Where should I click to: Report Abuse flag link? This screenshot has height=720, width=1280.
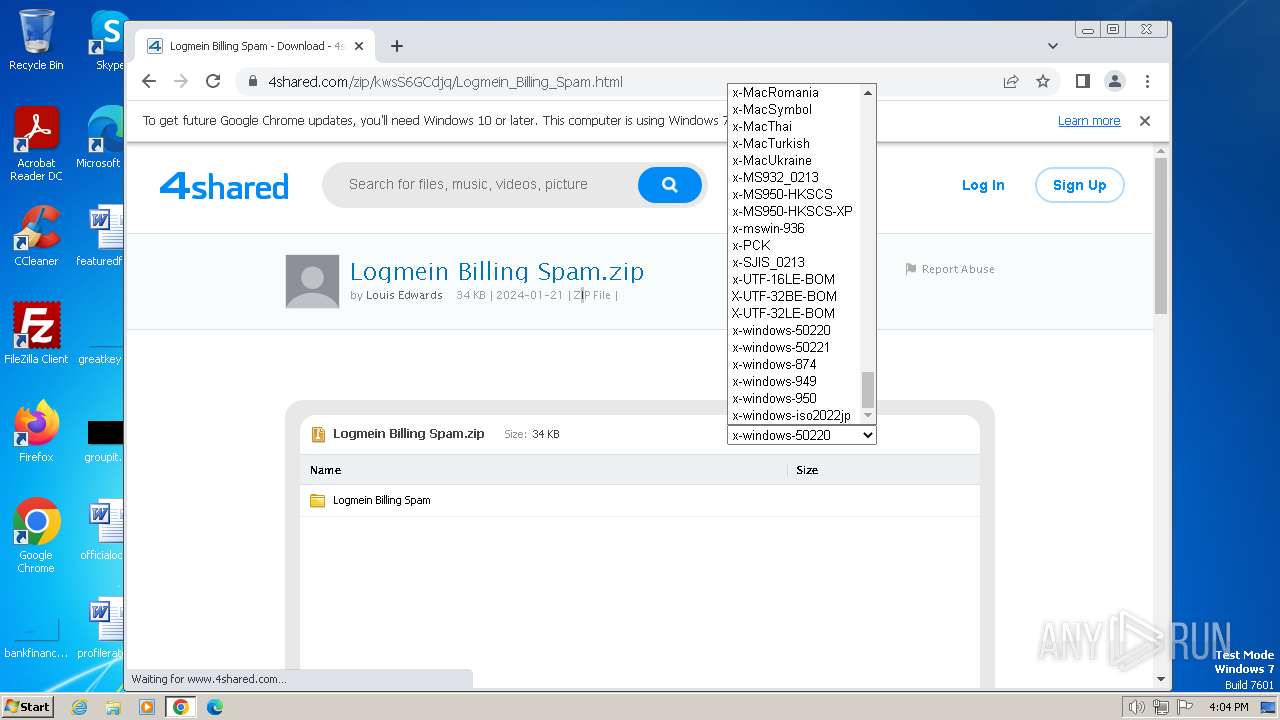tap(949, 269)
